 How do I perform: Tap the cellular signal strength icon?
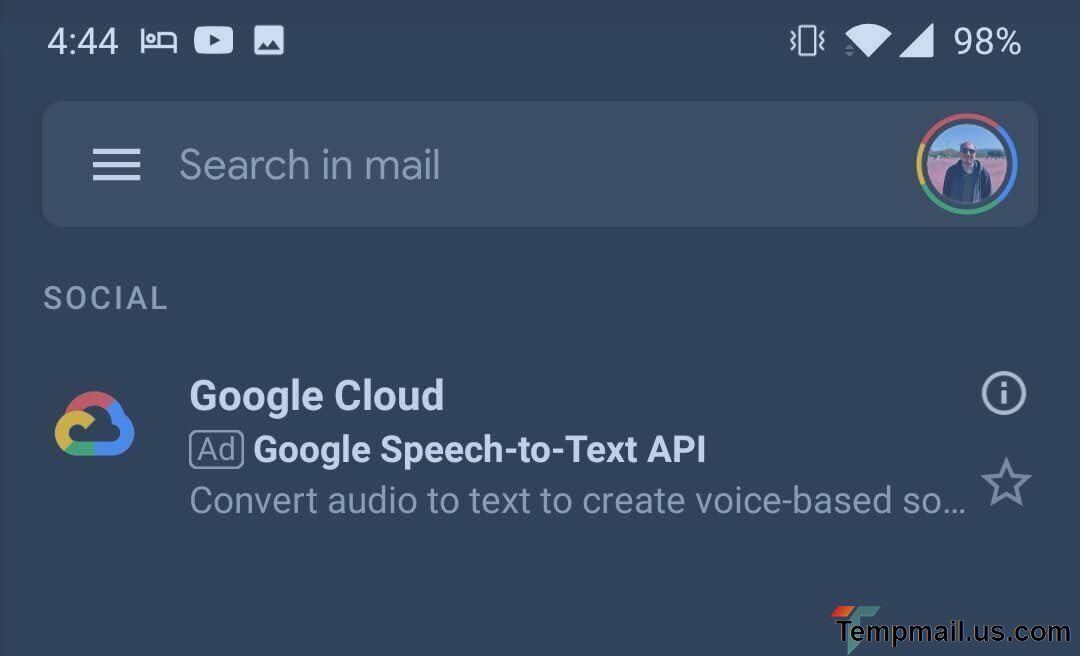tap(915, 41)
